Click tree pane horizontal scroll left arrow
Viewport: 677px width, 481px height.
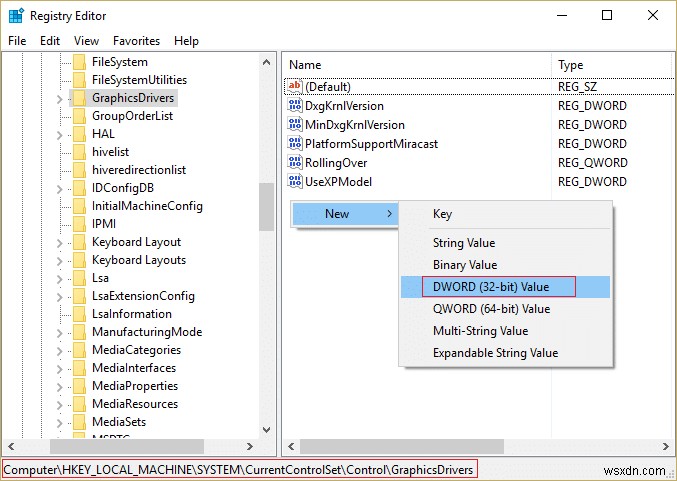click(x=11, y=446)
